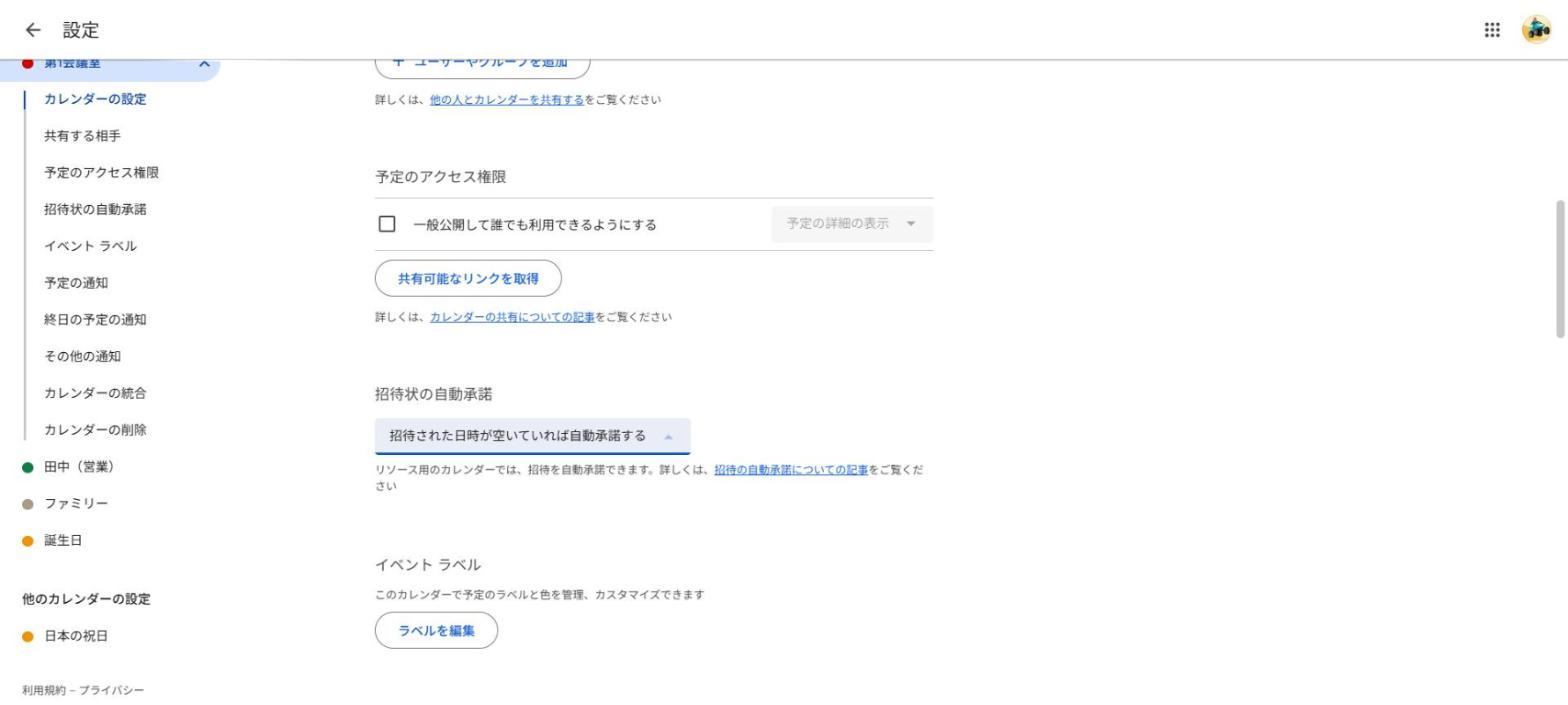Image resolution: width=1568 pixels, height=705 pixels.
Task: Jump to 予定の通知 in the sidebar
Action: tap(76, 283)
